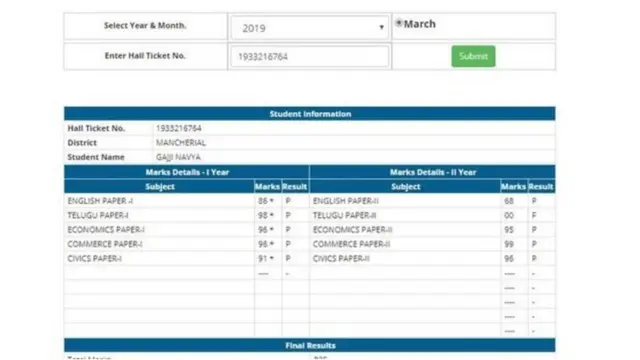This screenshot has width=640, height=360.
Task: Click the 'Enter Hall Ticket No.' label
Action: (145, 56)
